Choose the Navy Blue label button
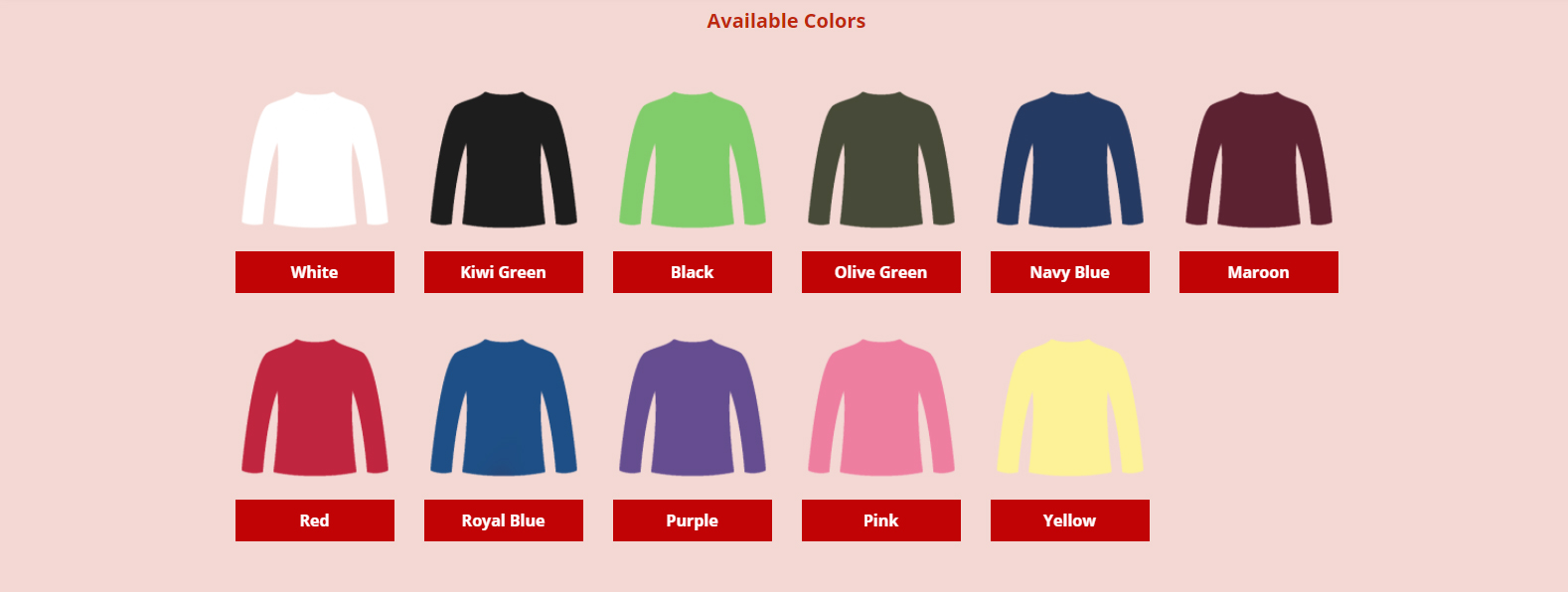 (1070, 272)
